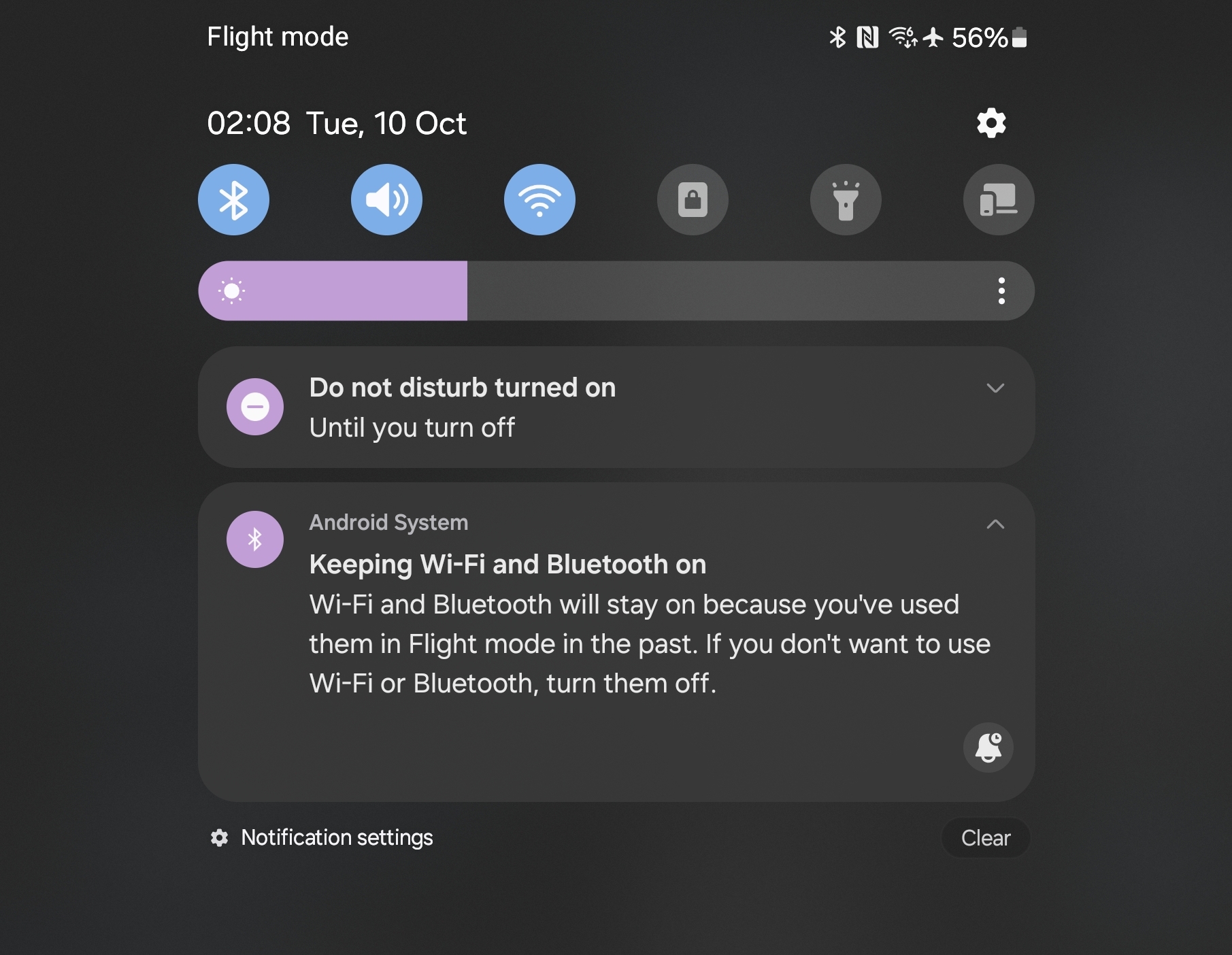Mute sound with the speaker toggle
Image resolution: width=1232 pixels, height=955 pixels.
click(x=386, y=200)
